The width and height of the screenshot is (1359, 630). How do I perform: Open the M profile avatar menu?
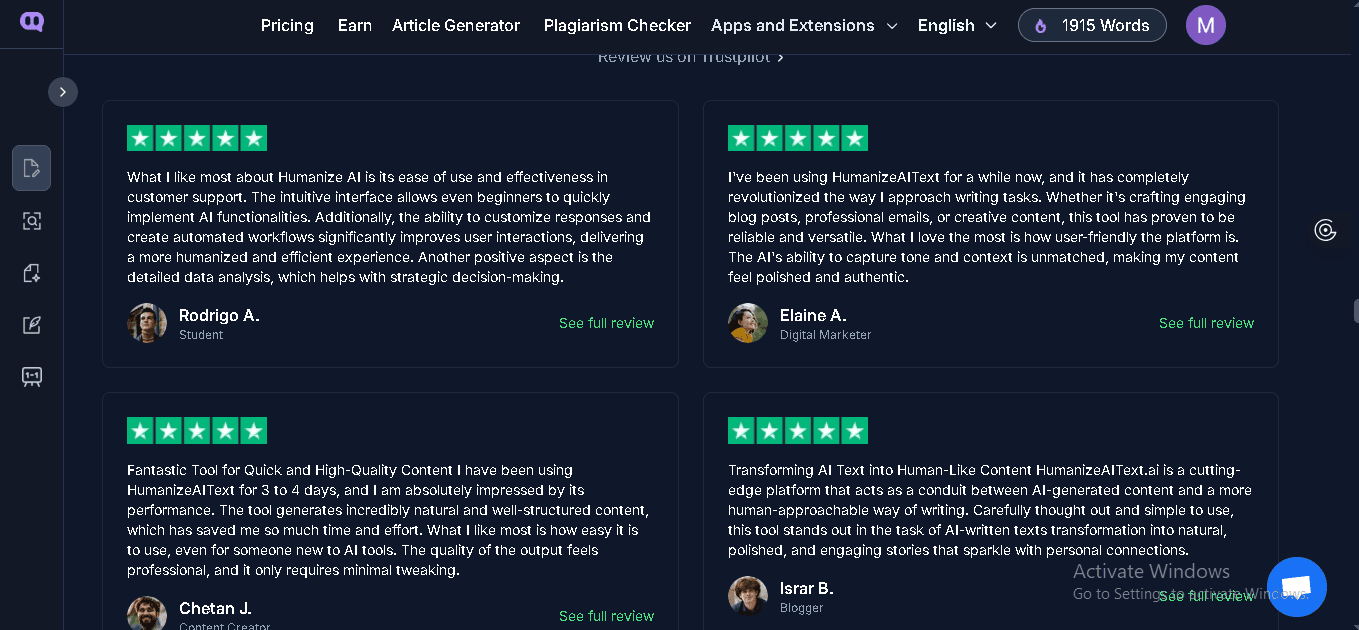[x=1205, y=24]
